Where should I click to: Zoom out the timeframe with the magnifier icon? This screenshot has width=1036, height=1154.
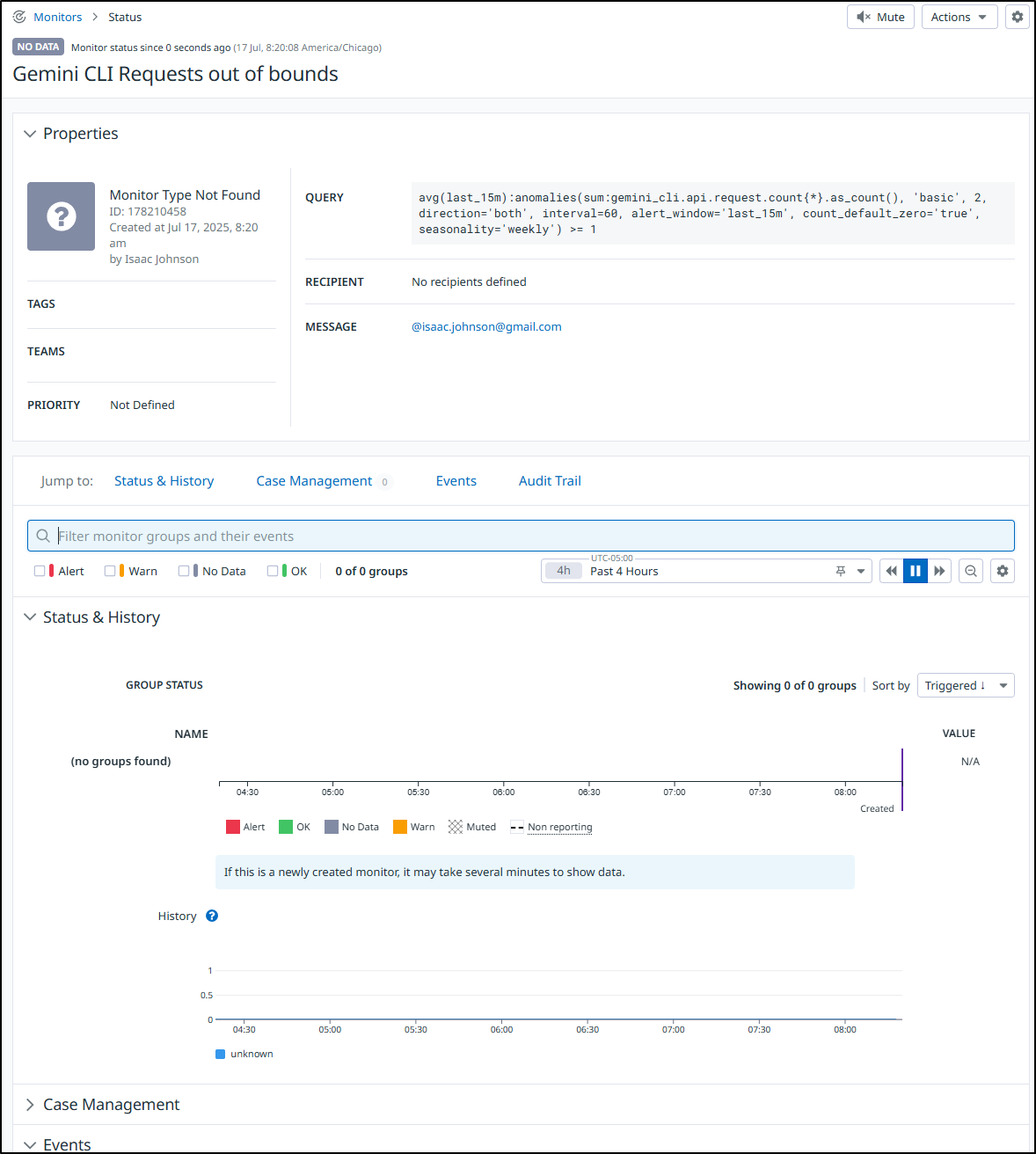(971, 571)
